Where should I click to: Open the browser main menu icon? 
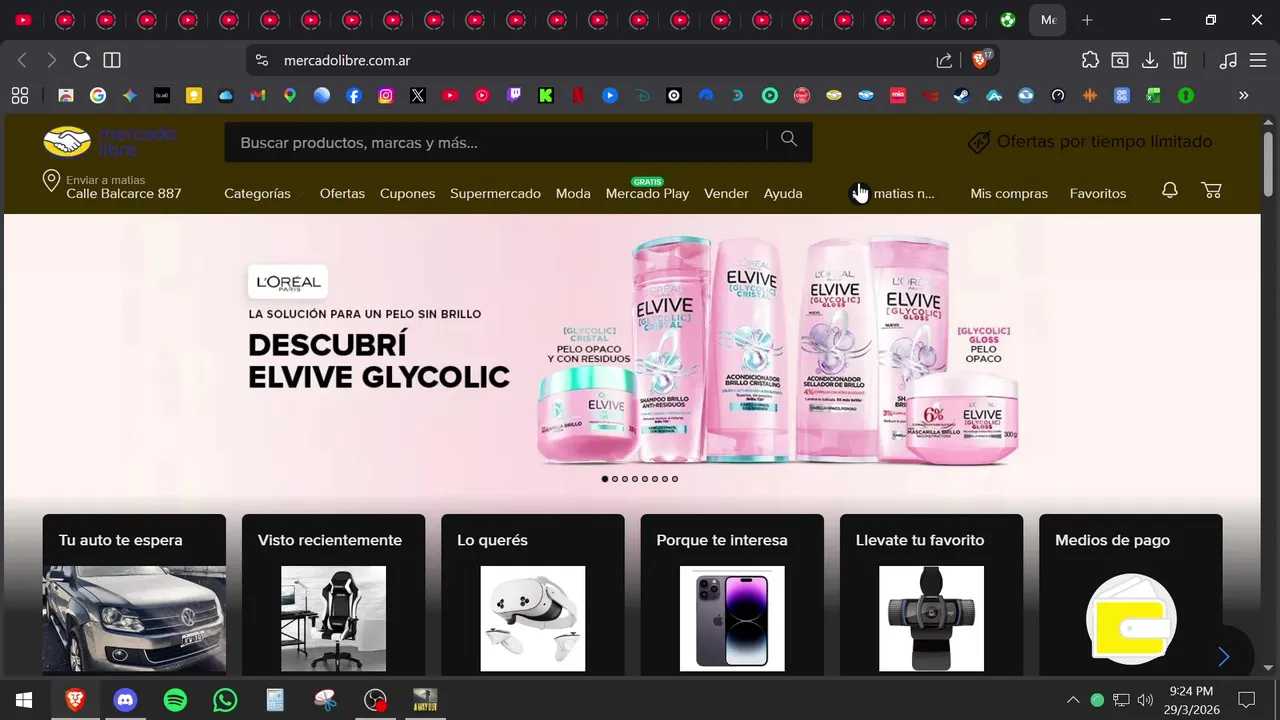pyautogui.click(x=1258, y=60)
